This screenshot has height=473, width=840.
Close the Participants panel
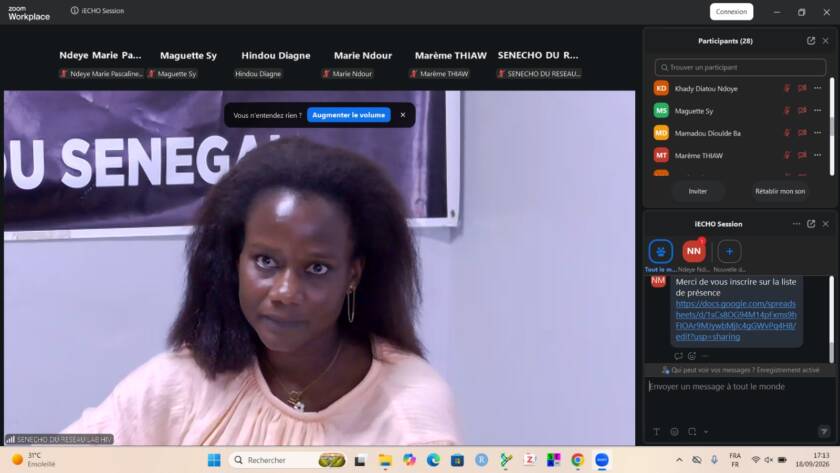point(826,41)
